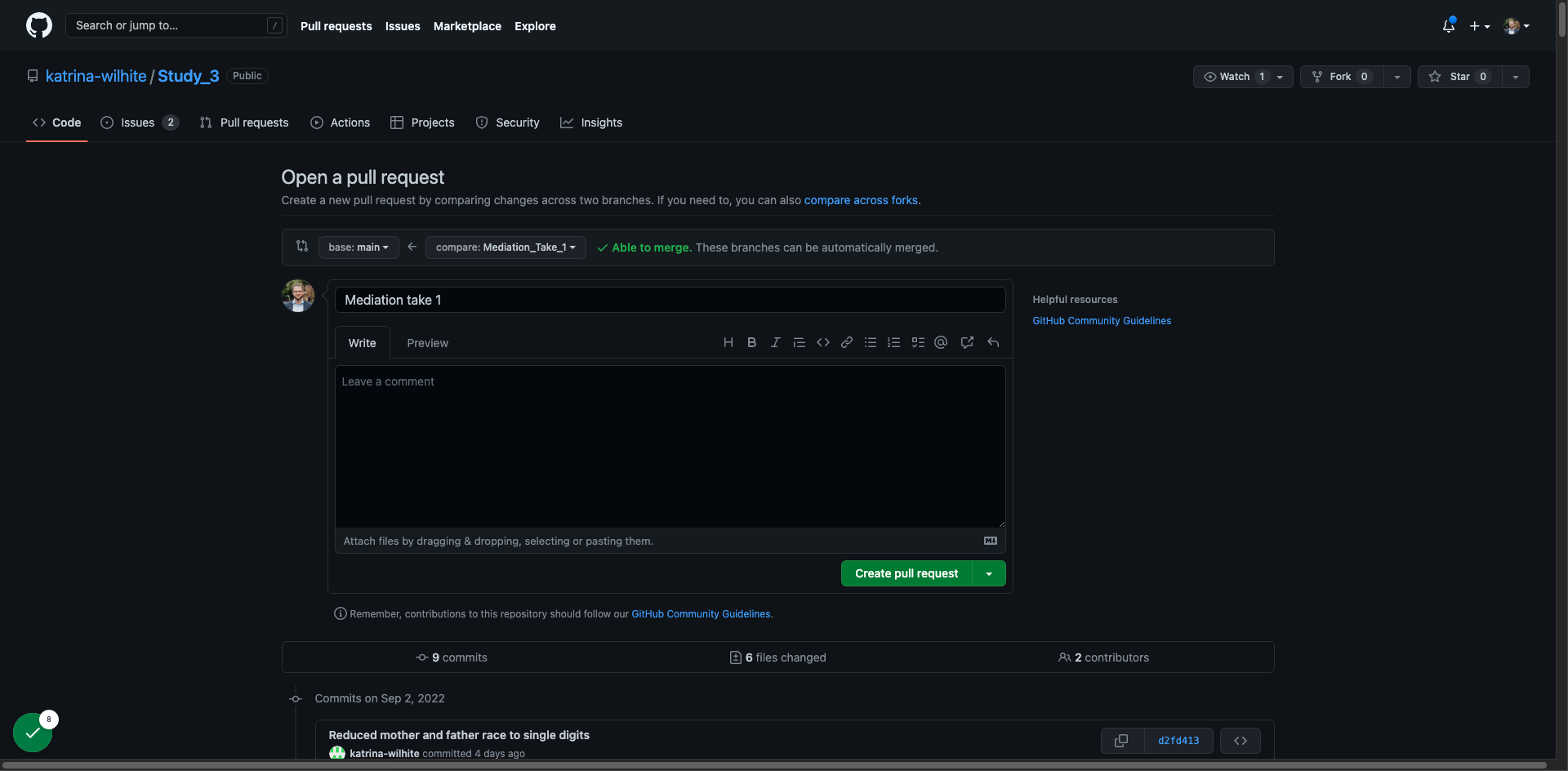
Task: Click the 6 files changed summary
Action: (x=778, y=657)
